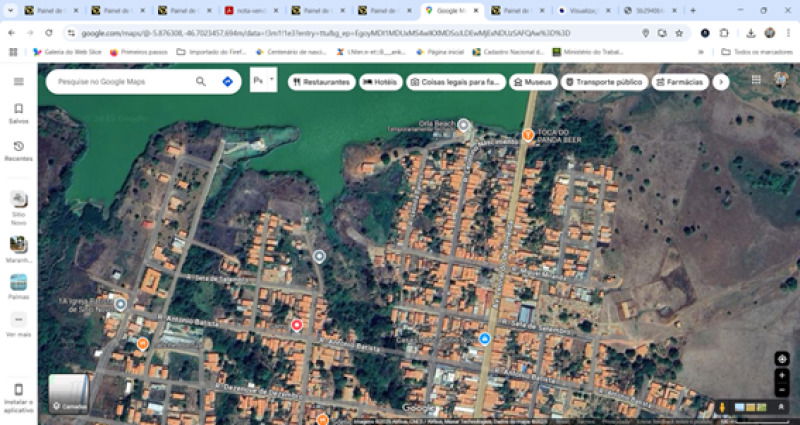
Task: Open directions with the blue arrow icon
Action: (228, 82)
